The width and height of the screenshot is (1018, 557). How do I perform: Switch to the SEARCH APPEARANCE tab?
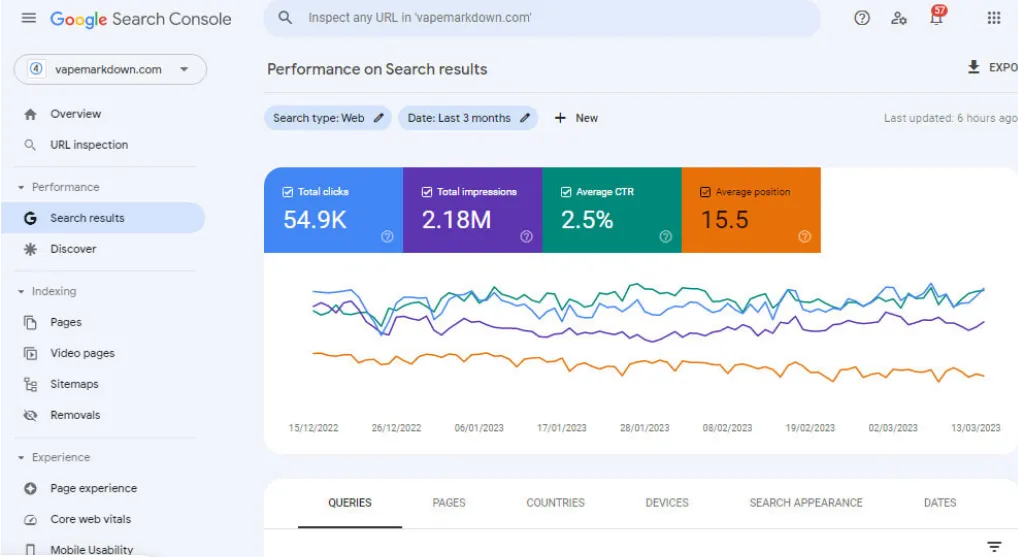[x=806, y=503]
